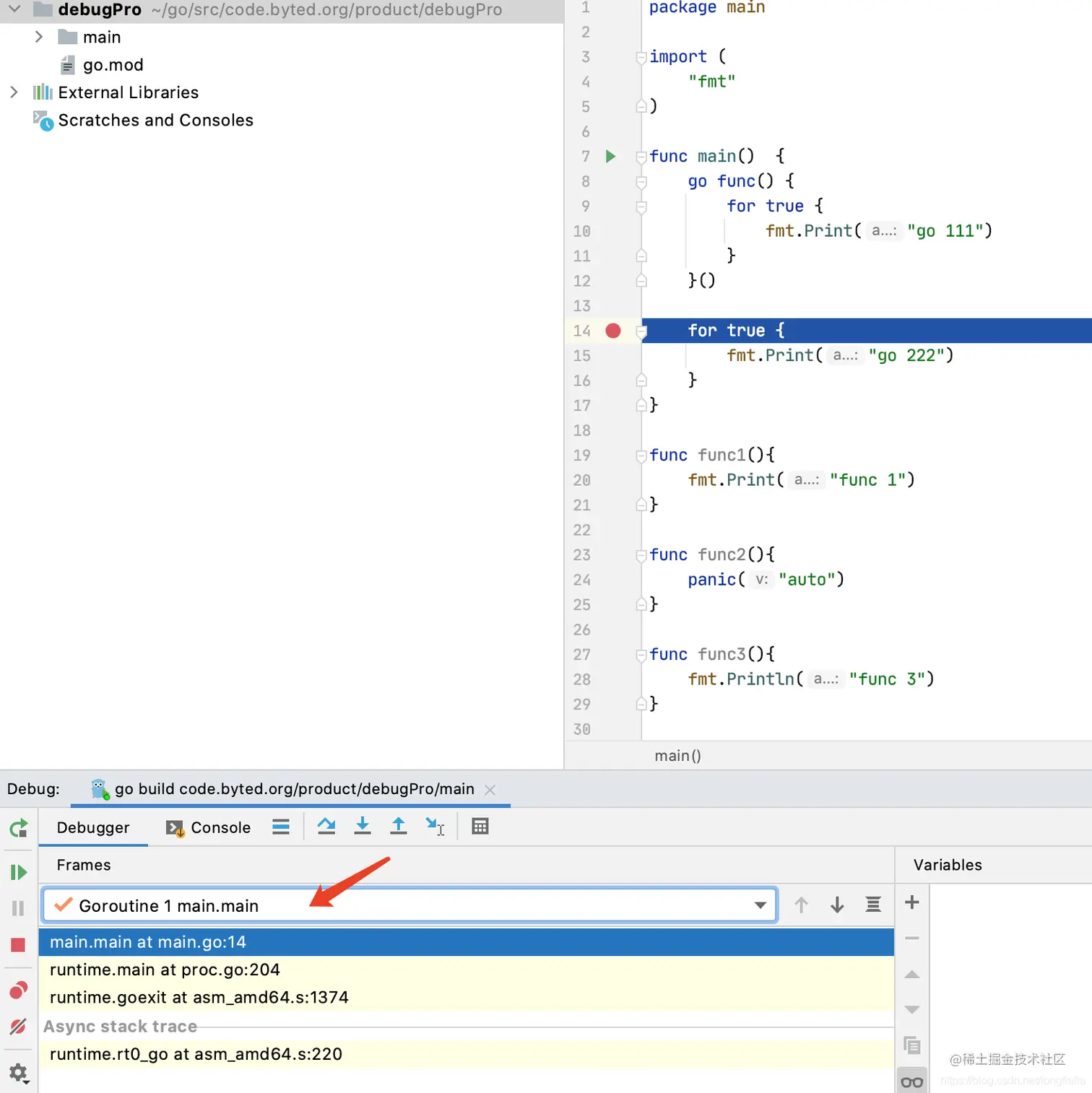Click the frames filter list icon

(873, 905)
